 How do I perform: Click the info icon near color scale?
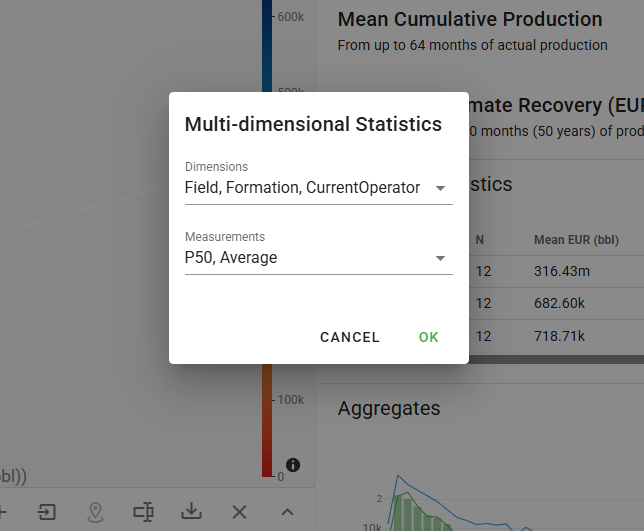(293, 465)
